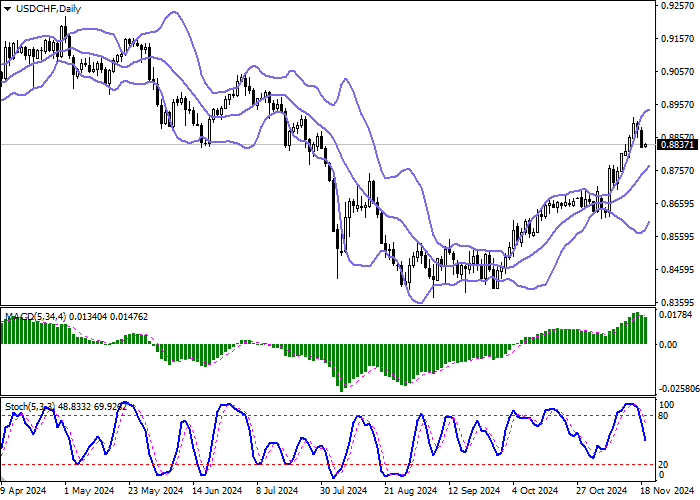Open the chart menu triangle beside USDCHF

(x=8, y=8)
